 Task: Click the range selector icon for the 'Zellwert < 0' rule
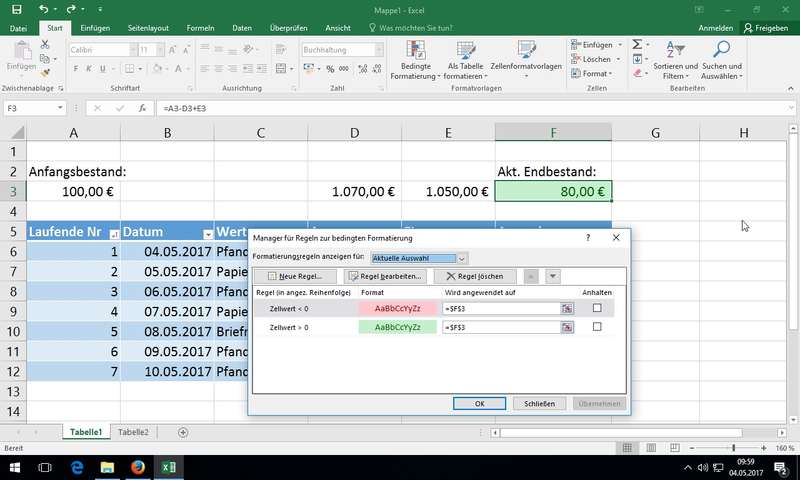click(x=567, y=309)
